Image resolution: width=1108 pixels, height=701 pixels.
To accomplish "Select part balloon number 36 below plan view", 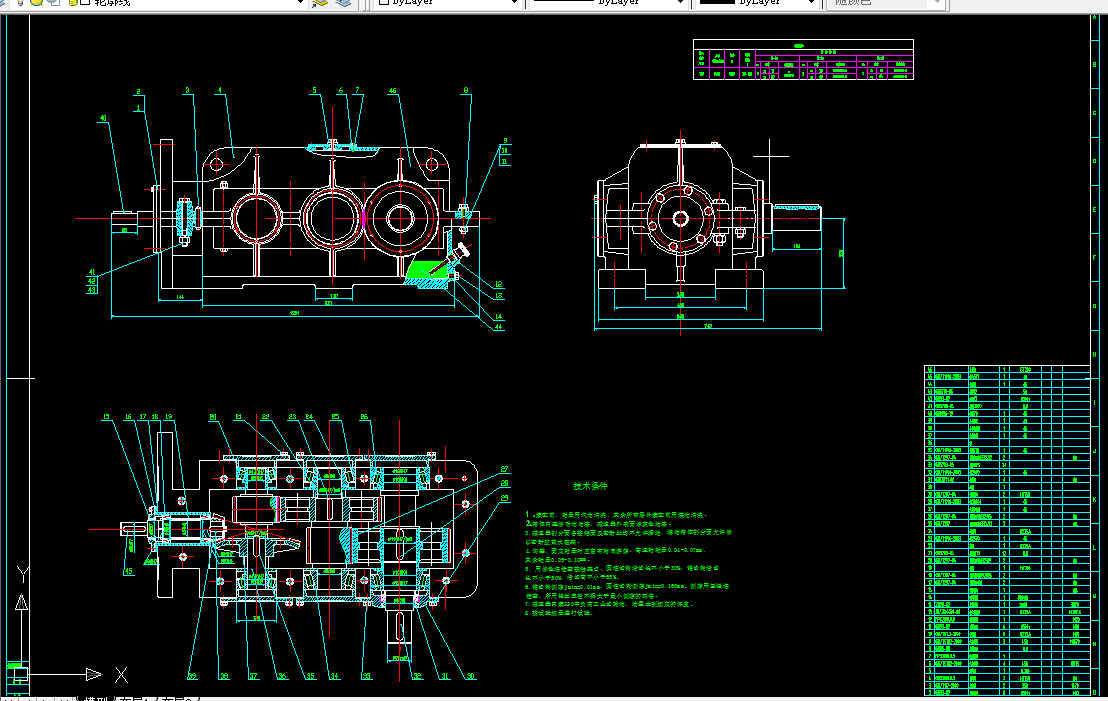I will click(282, 676).
